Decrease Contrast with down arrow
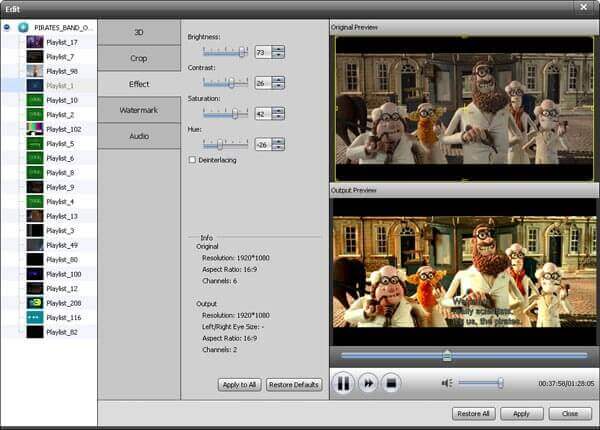Viewport: 600px width, 430px height. 278,86
